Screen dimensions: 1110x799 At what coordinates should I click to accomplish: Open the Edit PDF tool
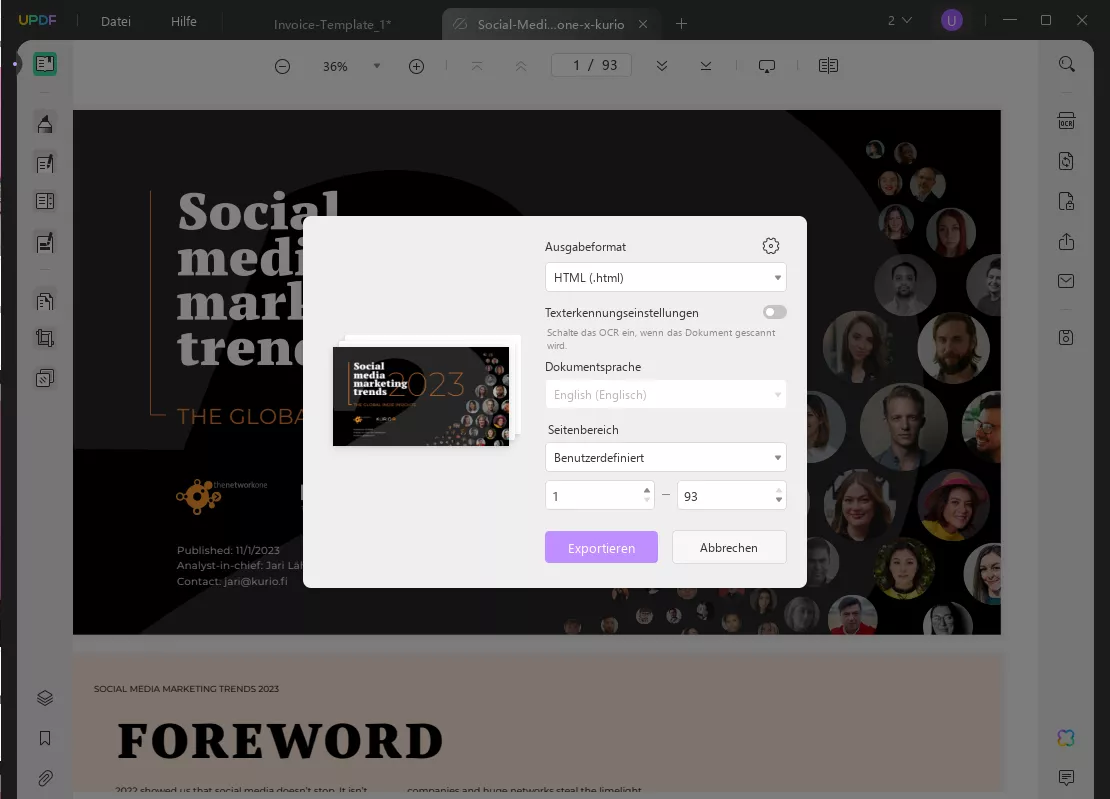pos(45,164)
